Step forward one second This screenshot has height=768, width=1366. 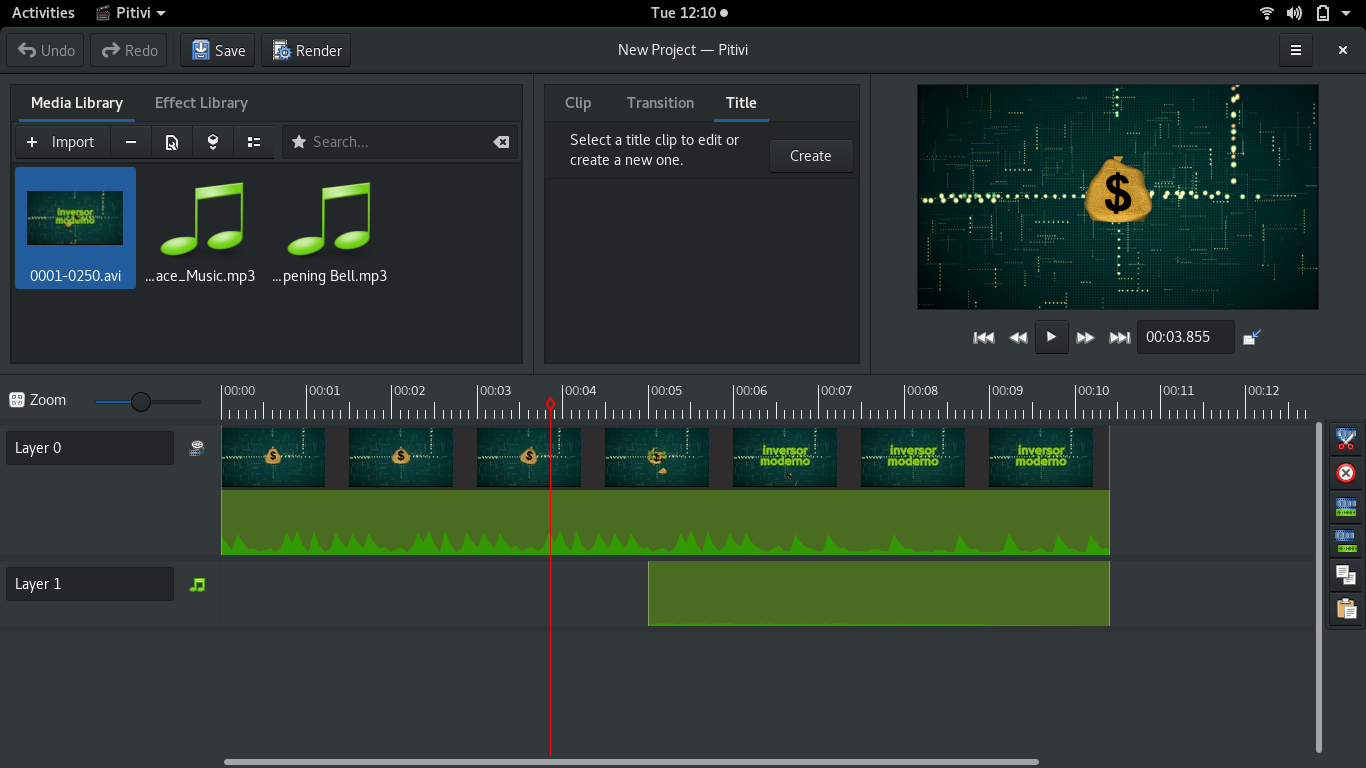[x=1085, y=337]
